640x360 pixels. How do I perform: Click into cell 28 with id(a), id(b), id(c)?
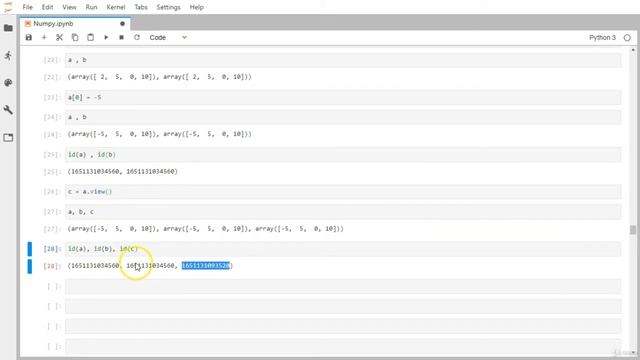click(x=343, y=249)
